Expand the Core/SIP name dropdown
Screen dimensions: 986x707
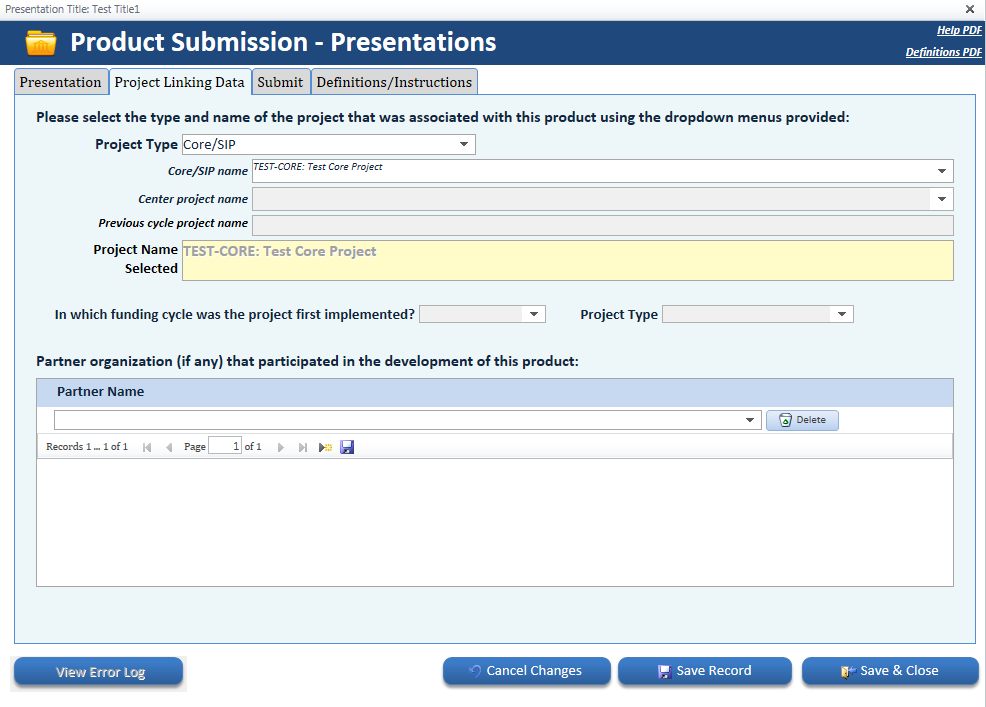(942, 171)
